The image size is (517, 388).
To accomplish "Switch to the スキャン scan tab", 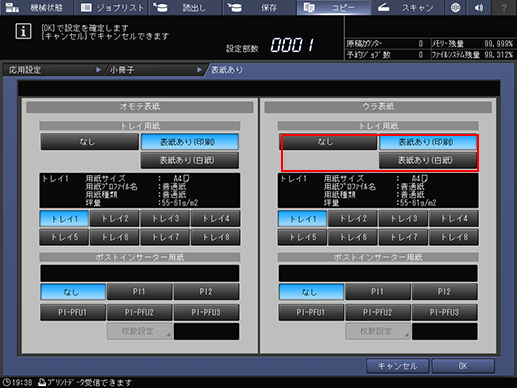I will click(408, 7).
